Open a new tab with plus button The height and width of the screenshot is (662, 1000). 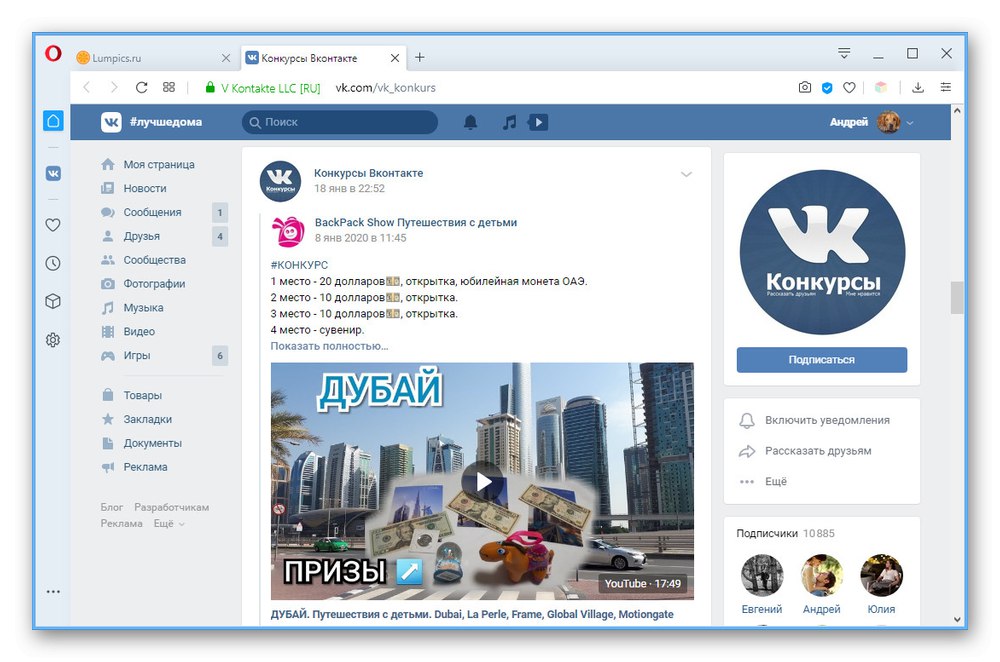(420, 57)
